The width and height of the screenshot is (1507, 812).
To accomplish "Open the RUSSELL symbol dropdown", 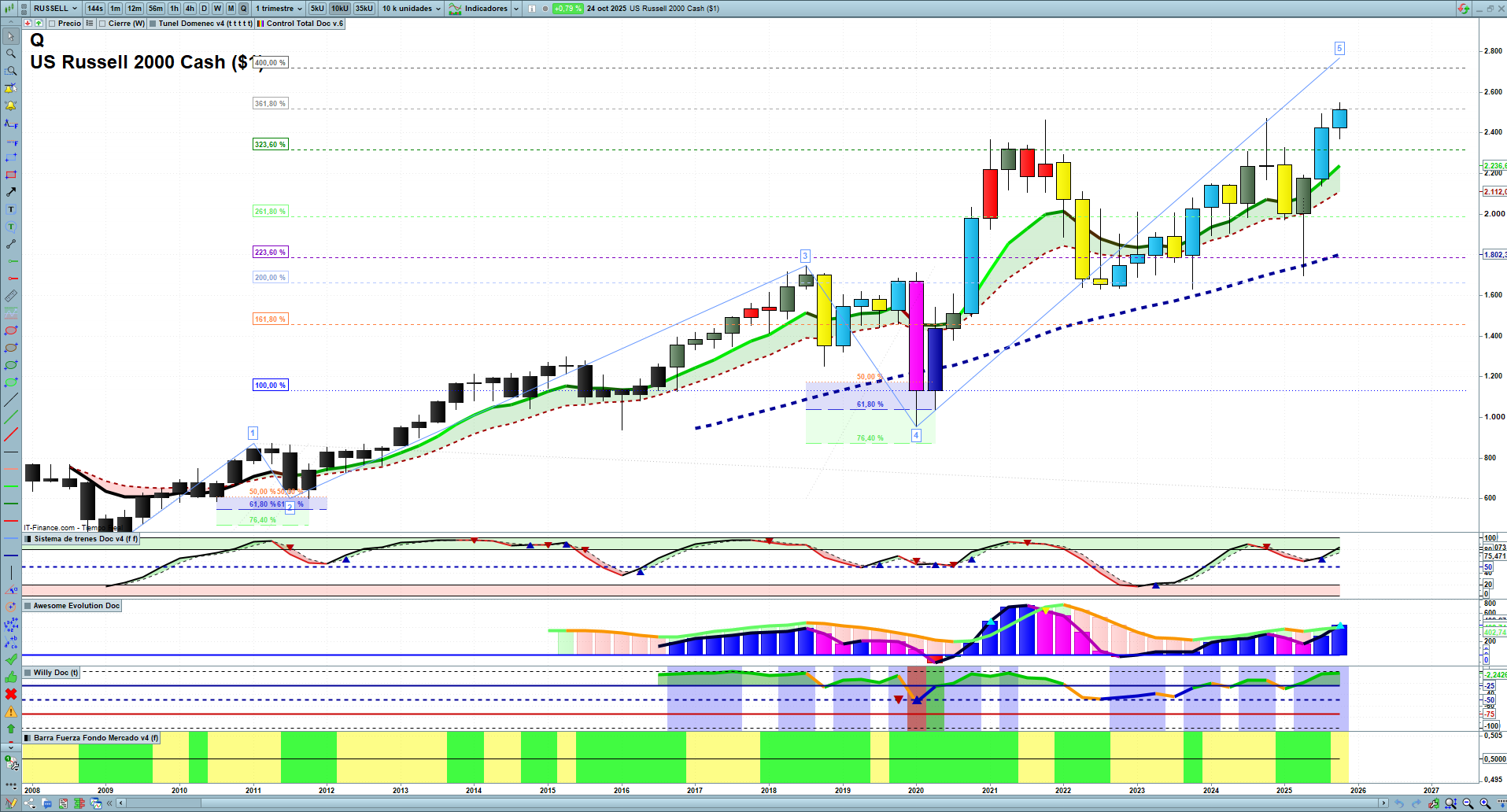I will [x=55, y=9].
